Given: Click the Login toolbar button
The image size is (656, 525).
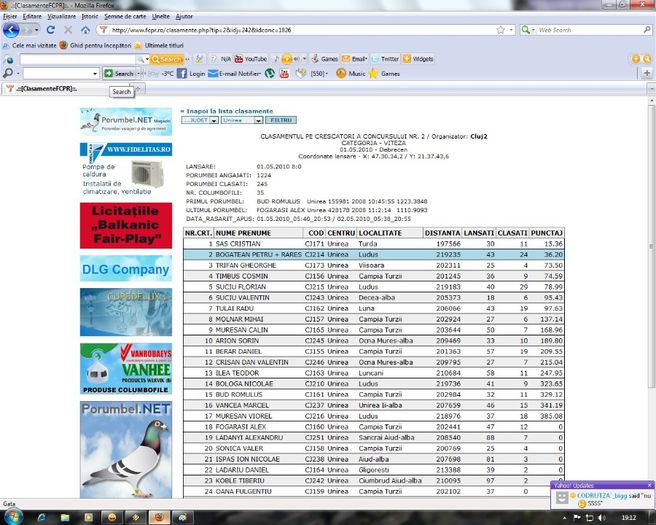Looking at the screenshot, I should 192,73.
